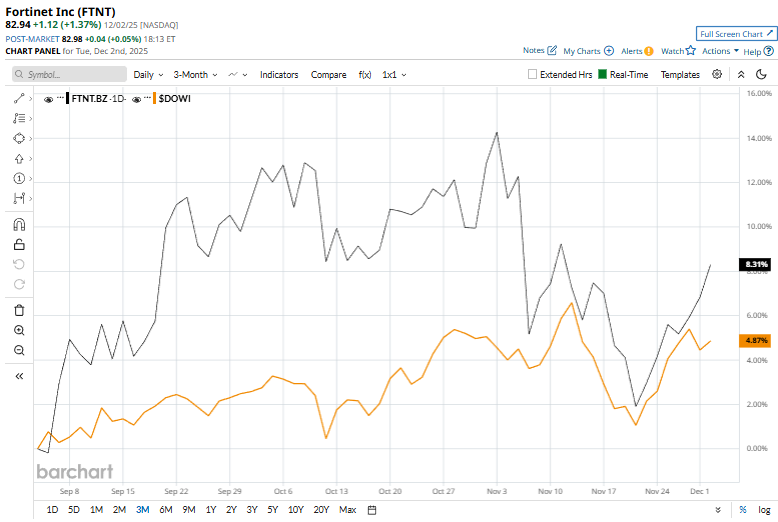Image resolution: width=778 pixels, height=522 pixels.
Task: Pick the numbered annotation tool
Action: click(x=19, y=179)
